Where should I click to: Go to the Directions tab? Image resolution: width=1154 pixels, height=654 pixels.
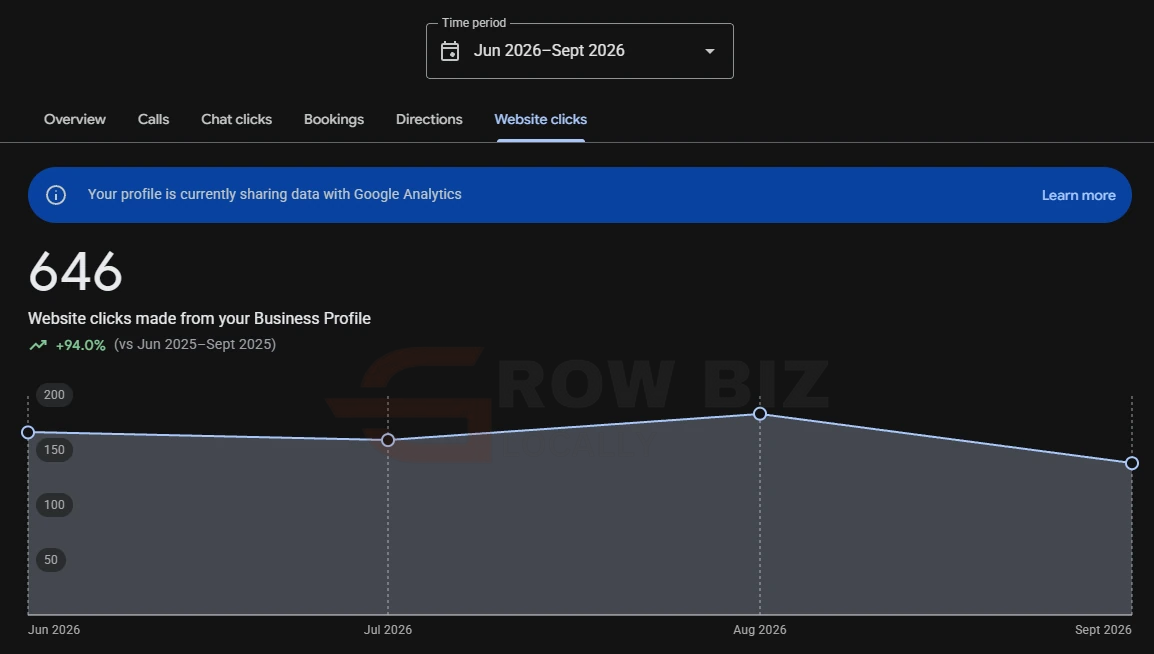[429, 119]
